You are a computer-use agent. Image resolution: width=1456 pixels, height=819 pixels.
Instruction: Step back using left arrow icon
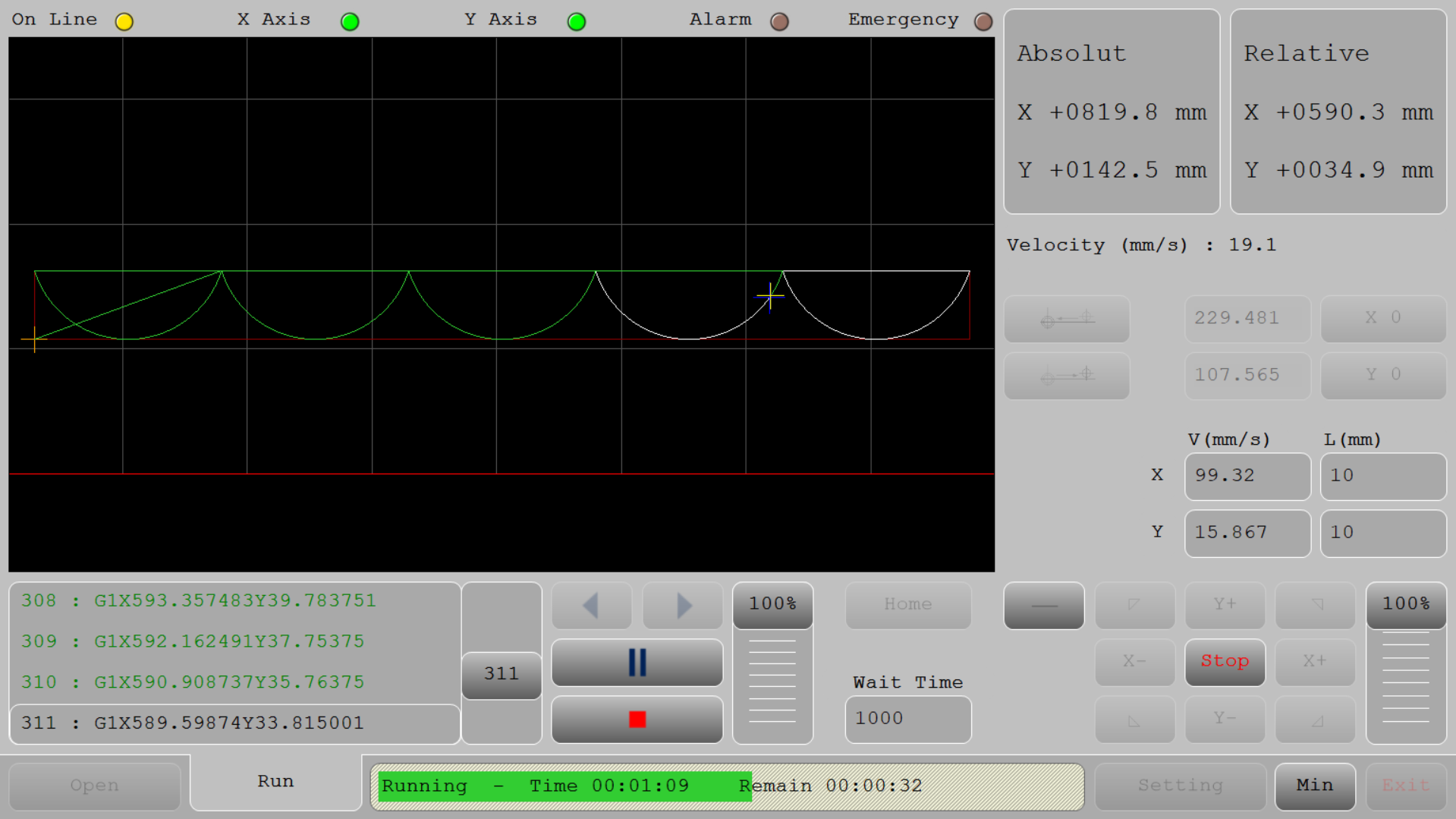(591, 605)
